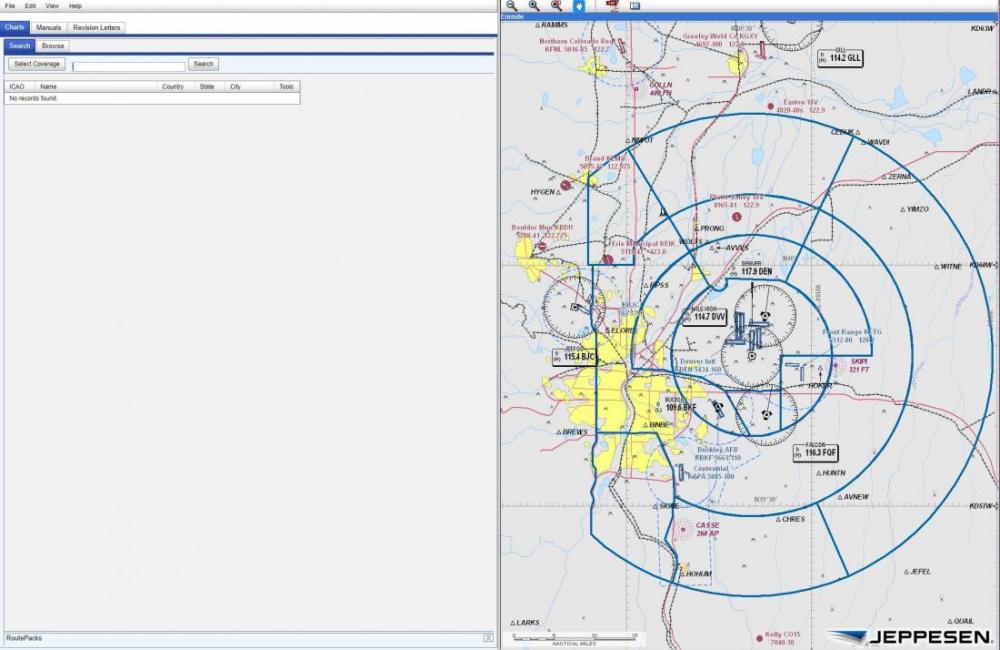Screen dimensions: 1000x650
Task: Sort results by City column header
Action: pos(250,87)
